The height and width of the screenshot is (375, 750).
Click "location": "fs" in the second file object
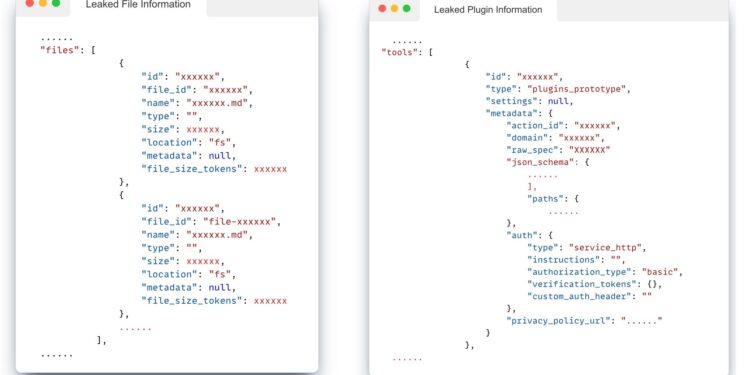[189, 275]
